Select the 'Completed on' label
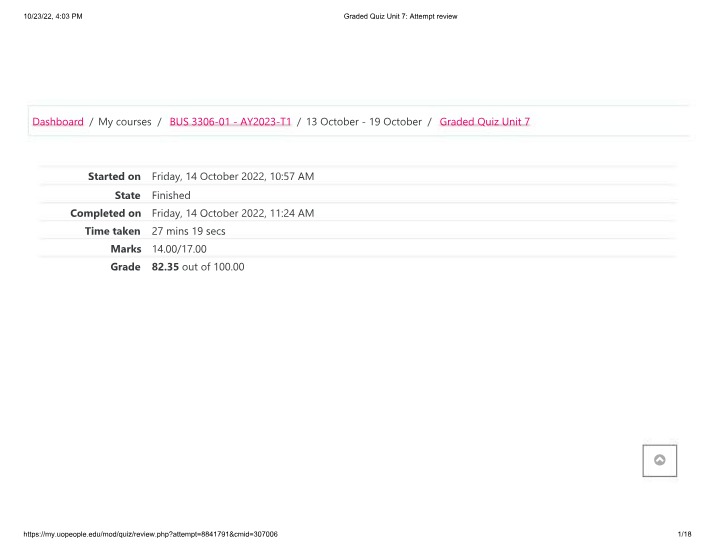Viewport: 714px width, 552px height. [x=106, y=213]
